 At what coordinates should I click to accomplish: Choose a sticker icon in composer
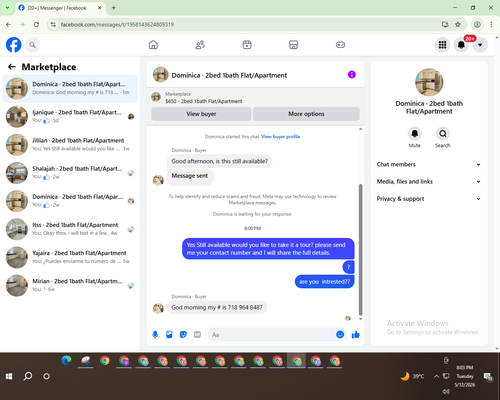pyautogui.click(x=183, y=334)
